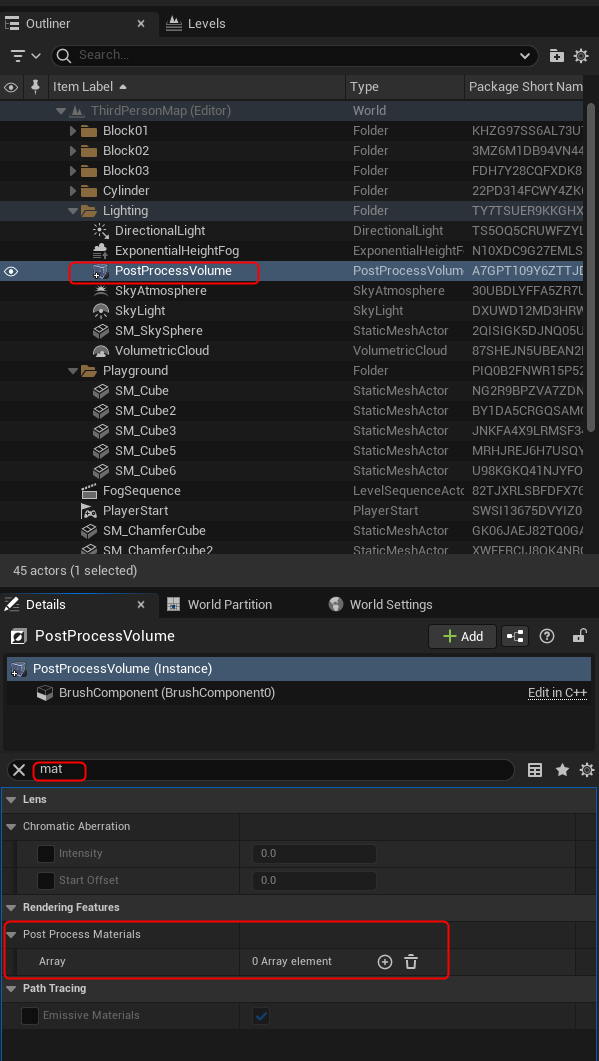Tick the Emissive Materials override checkbox

click(30, 1016)
